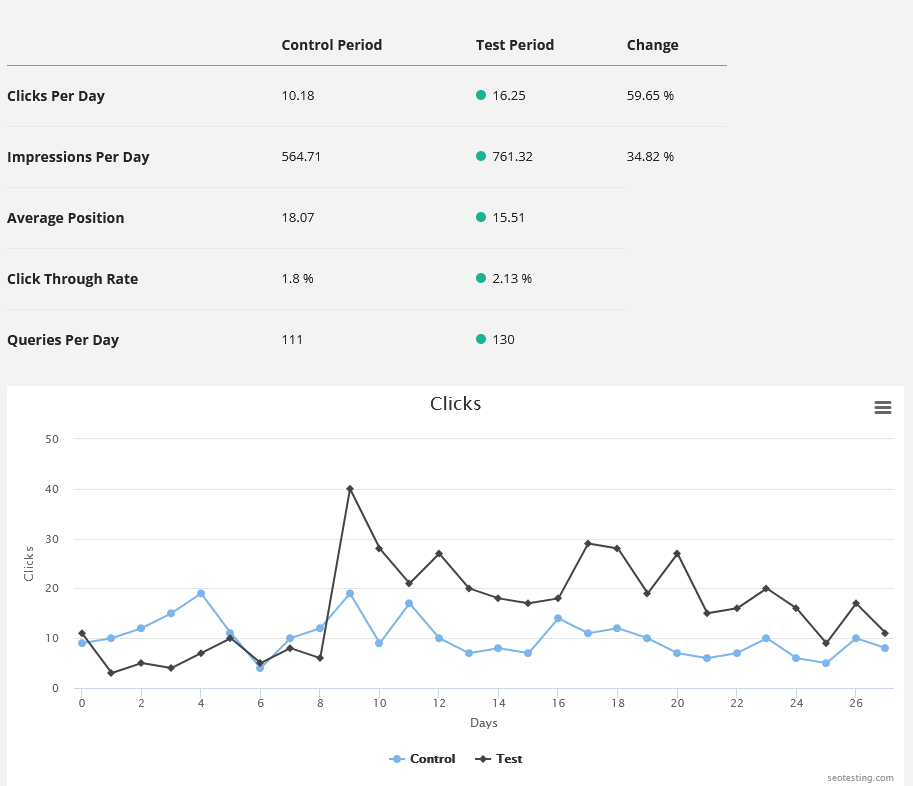Click the Change column header
This screenshot has width=913, height=786.
click(x=652, y=45)
